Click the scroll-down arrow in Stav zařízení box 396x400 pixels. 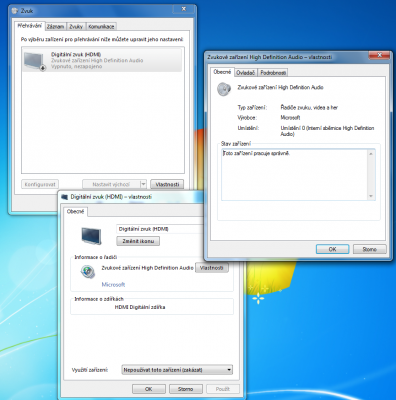[371, 196]
